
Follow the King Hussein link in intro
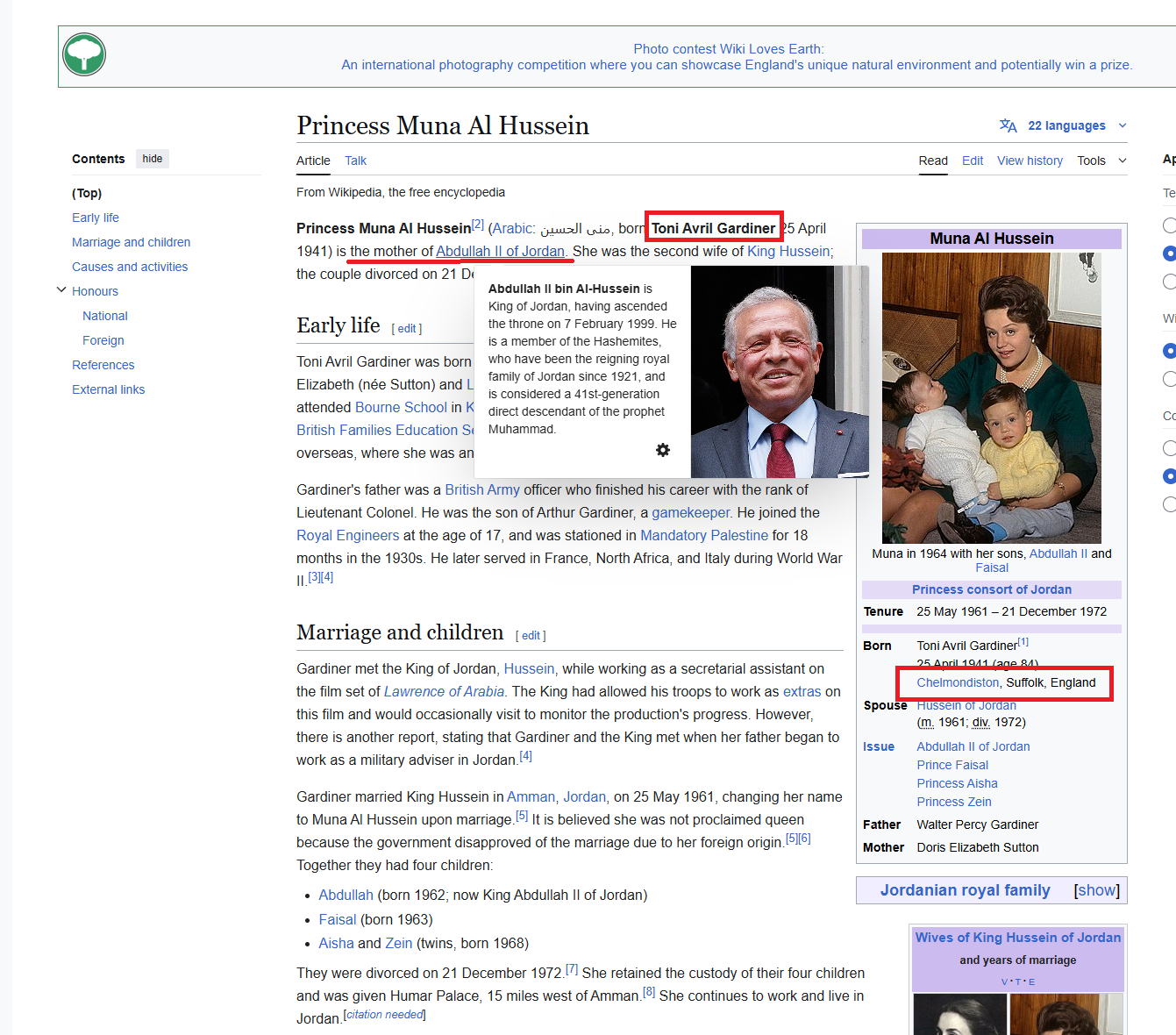tap(788, 251)
